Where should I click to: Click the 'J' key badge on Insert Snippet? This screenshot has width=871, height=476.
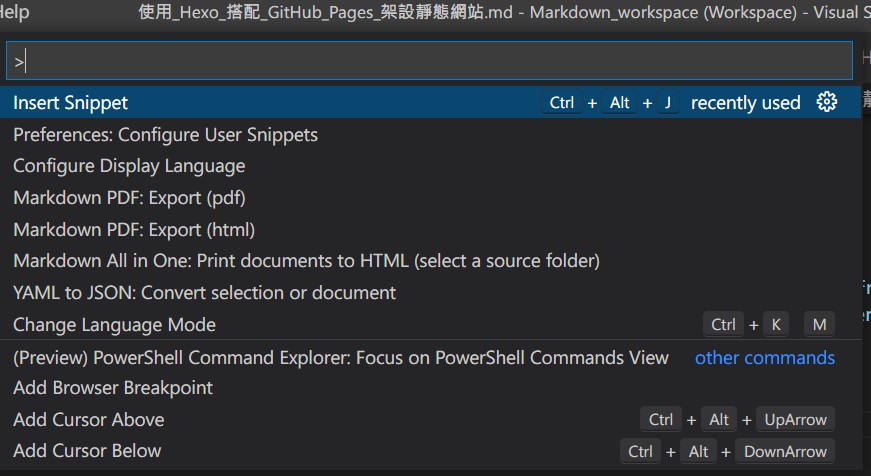pos(668,103)
